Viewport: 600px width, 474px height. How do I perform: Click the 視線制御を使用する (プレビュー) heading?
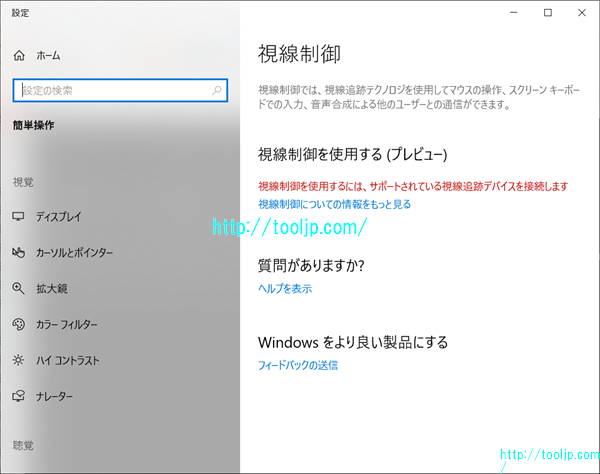(x=352, y=155)
